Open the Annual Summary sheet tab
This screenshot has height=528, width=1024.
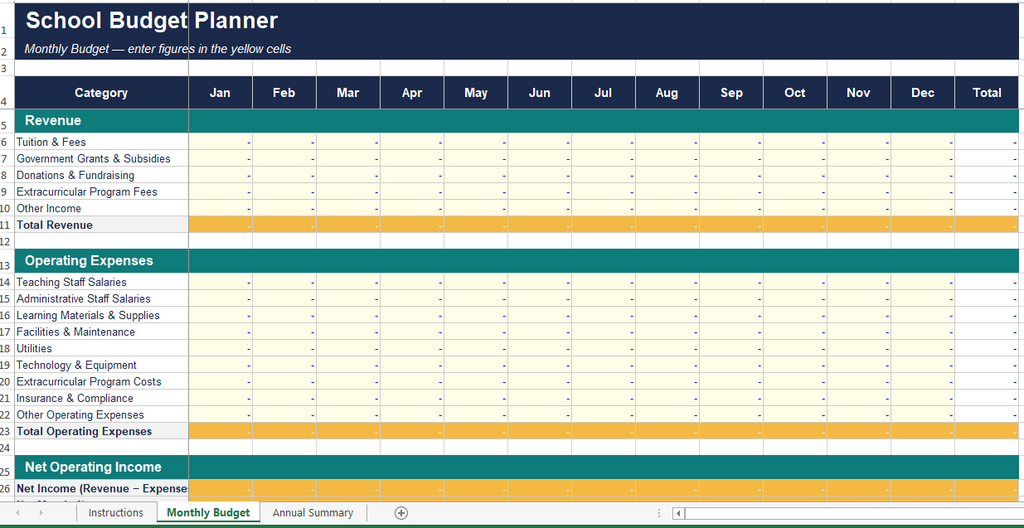pyautogui.click(x=313, y=512)
